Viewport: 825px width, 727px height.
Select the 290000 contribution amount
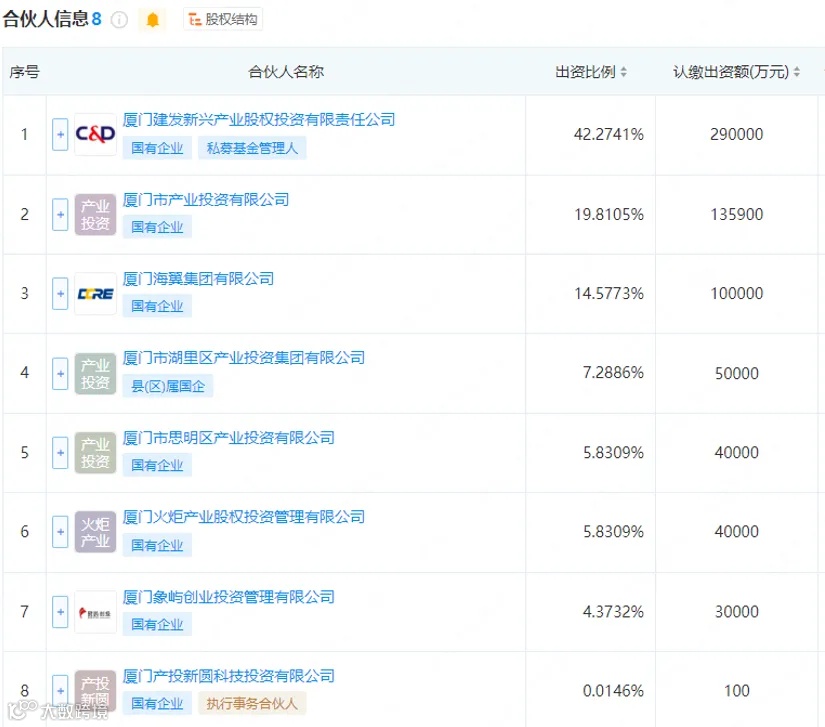pos(737,135)
